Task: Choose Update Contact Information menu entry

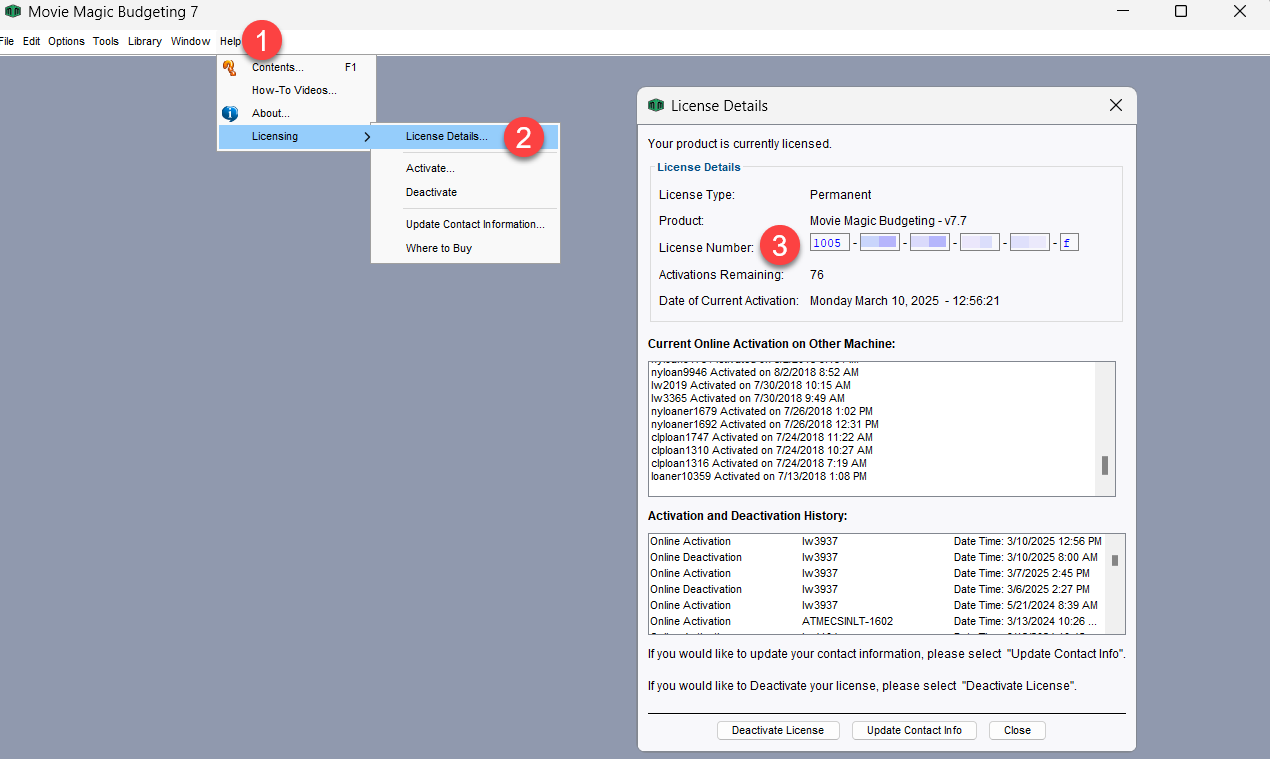Action: pos(465,224)
